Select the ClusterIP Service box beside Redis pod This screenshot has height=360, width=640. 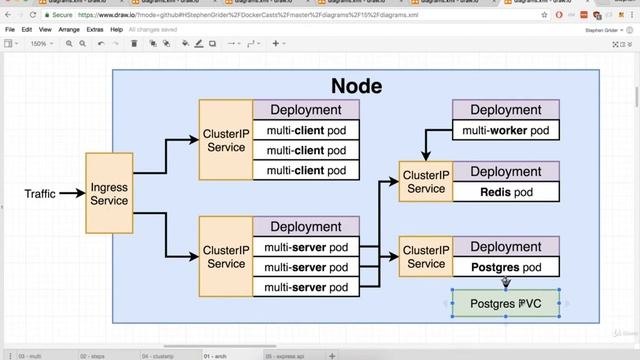(x=426, y=182)
